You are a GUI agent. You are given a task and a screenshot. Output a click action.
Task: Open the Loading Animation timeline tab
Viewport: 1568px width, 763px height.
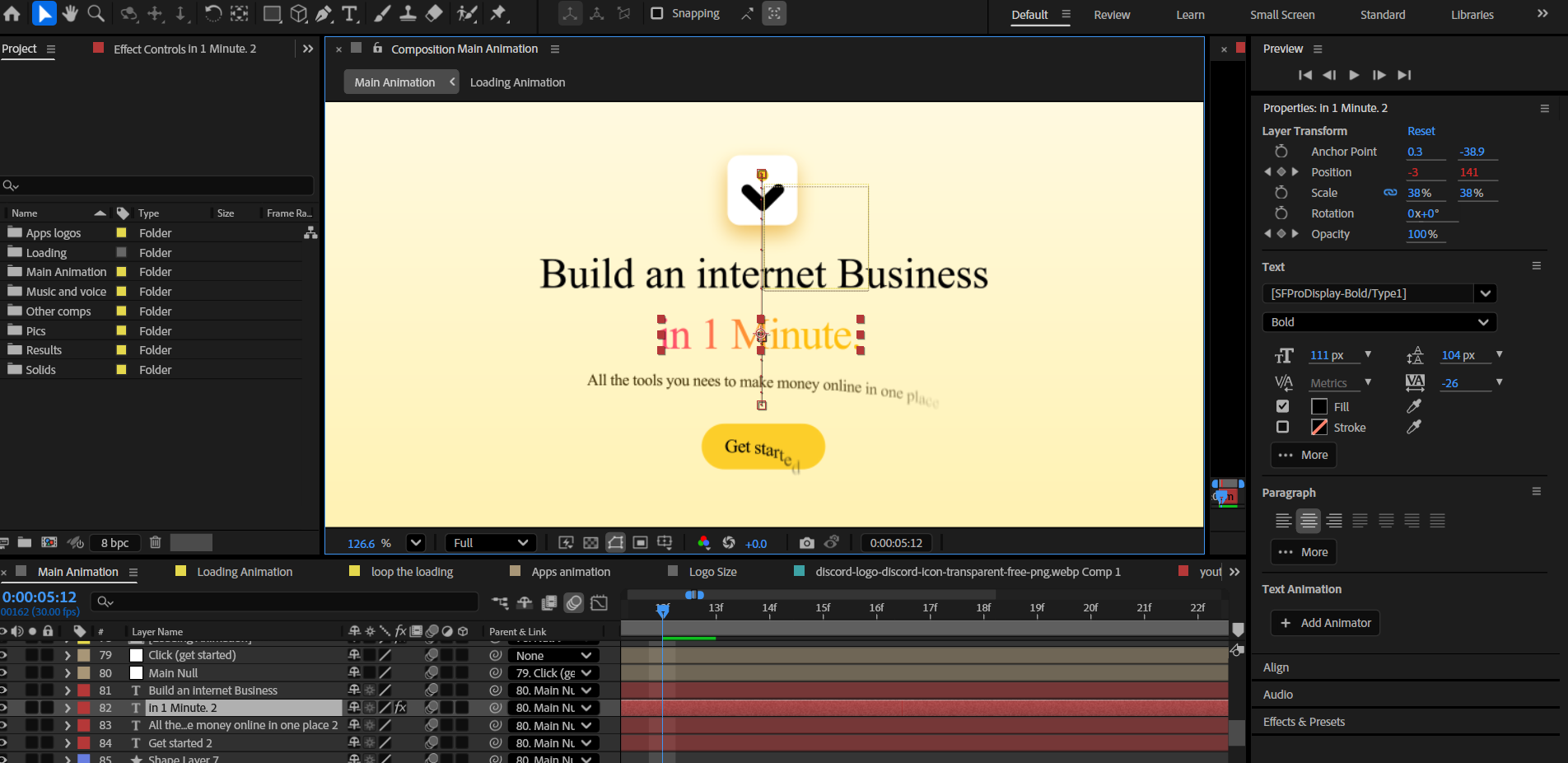tap(244, 572)
